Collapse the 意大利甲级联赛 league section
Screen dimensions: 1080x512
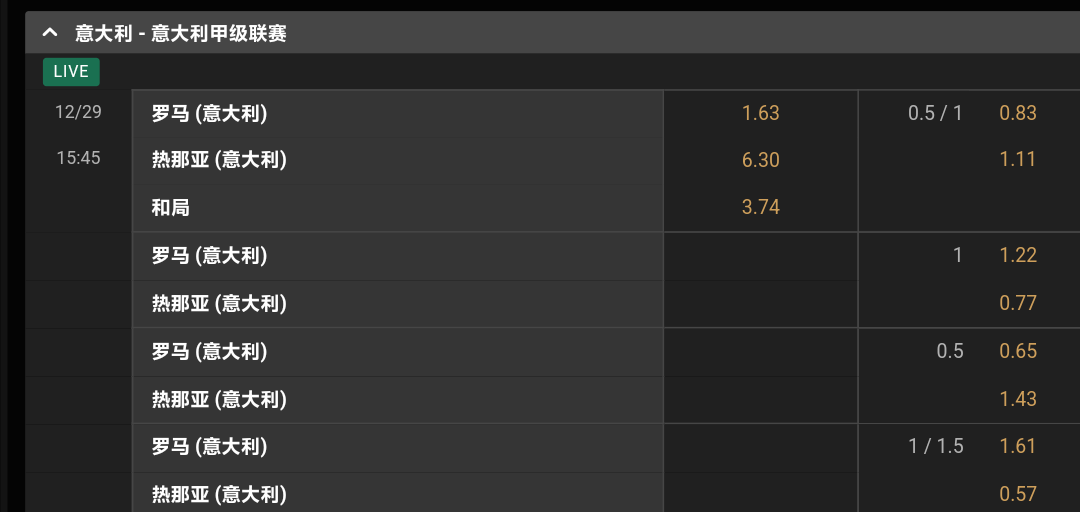[x=50, y=33]
